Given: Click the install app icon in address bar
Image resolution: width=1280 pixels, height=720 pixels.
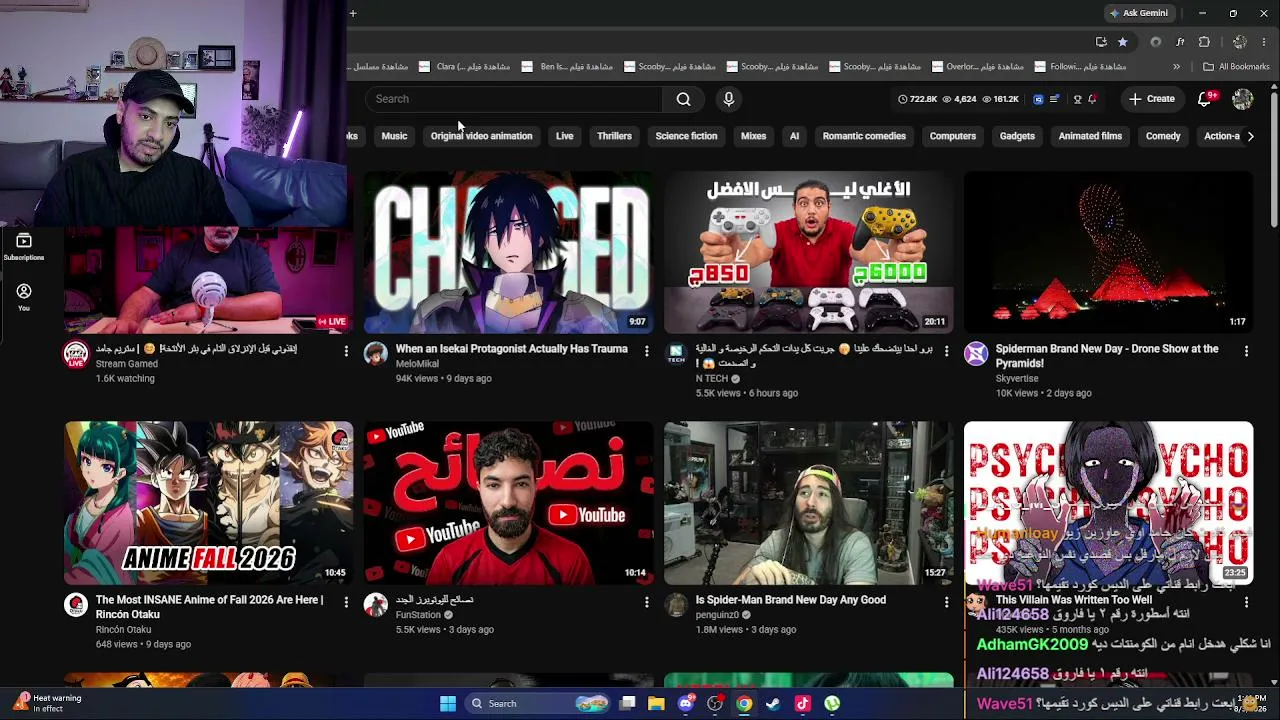Looking at the screenshot, I should (1101, 42).
